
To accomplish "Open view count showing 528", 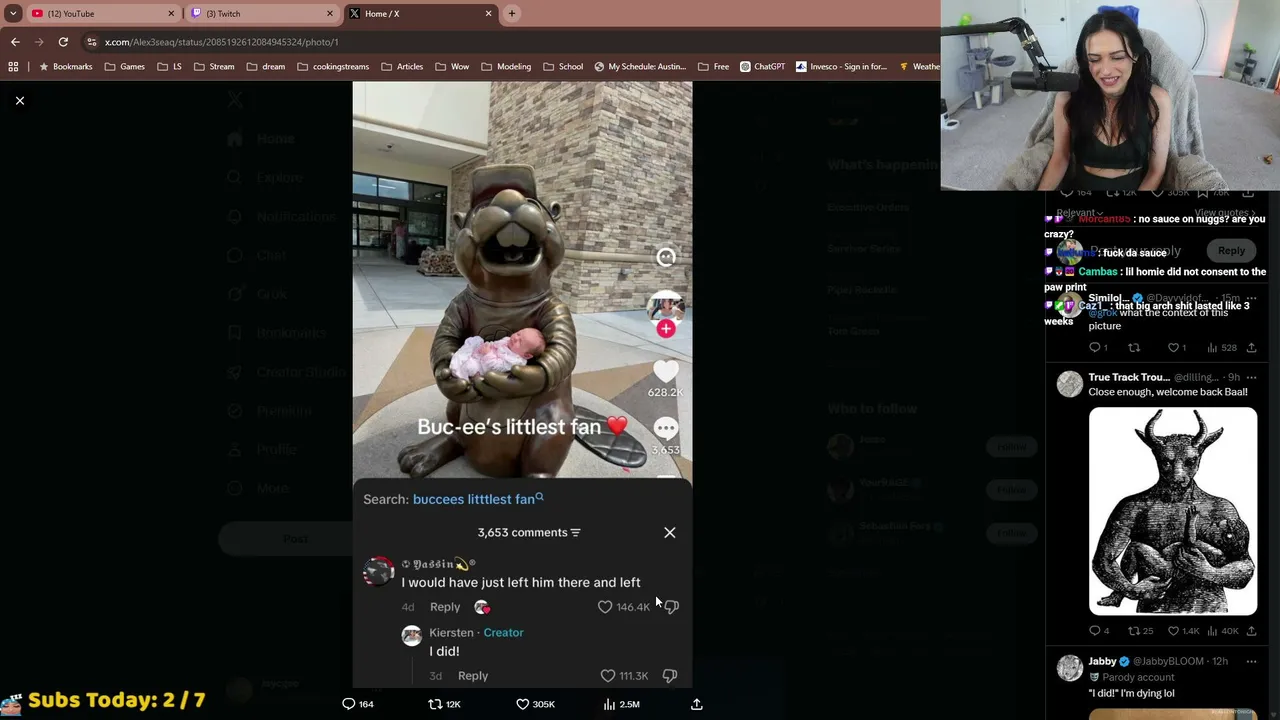I will 1222,348.
